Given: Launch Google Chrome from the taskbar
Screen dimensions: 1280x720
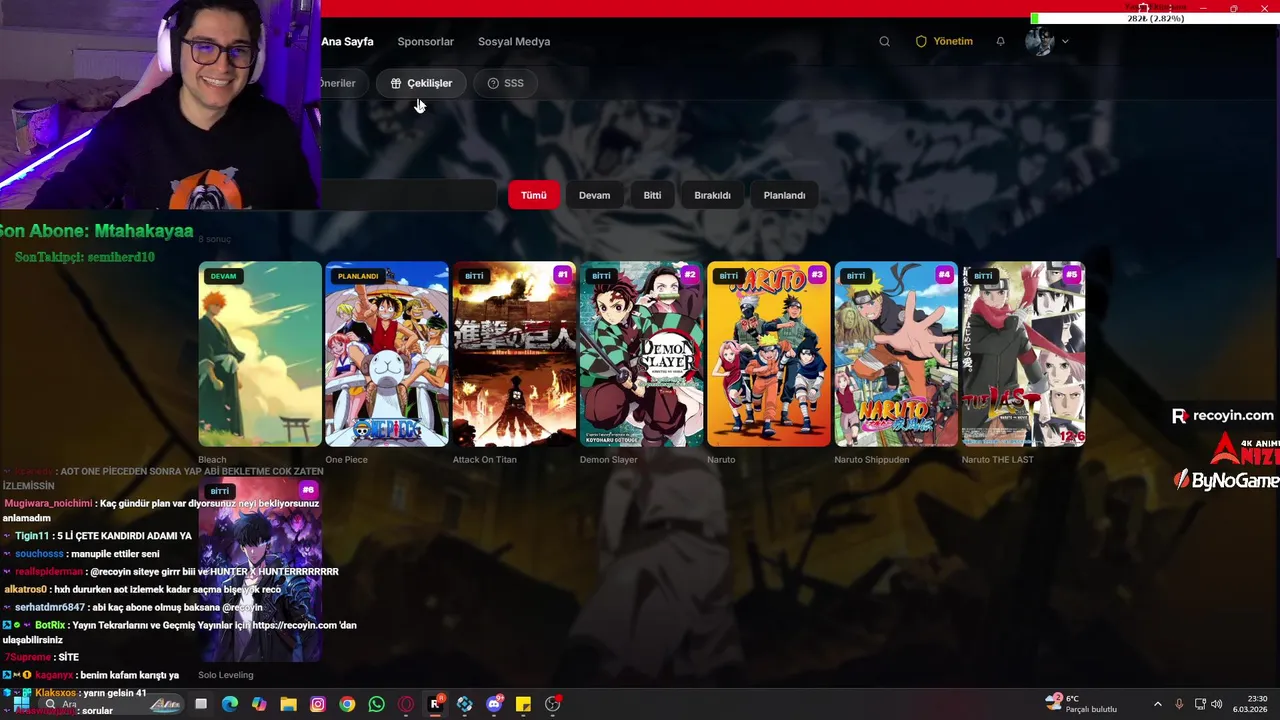Looking at the screenshot, I should tap(347, 704).
